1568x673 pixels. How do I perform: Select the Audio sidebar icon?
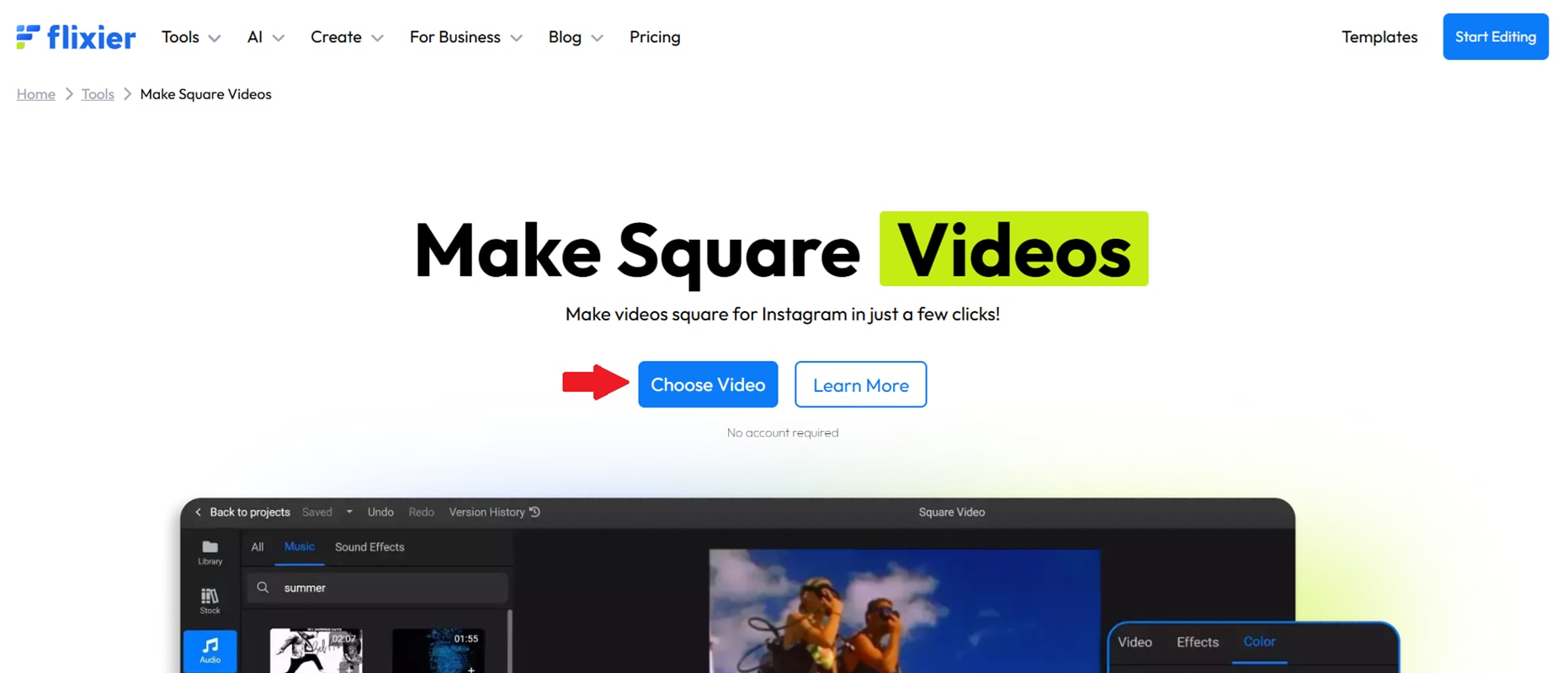click(x=210, y=651)
